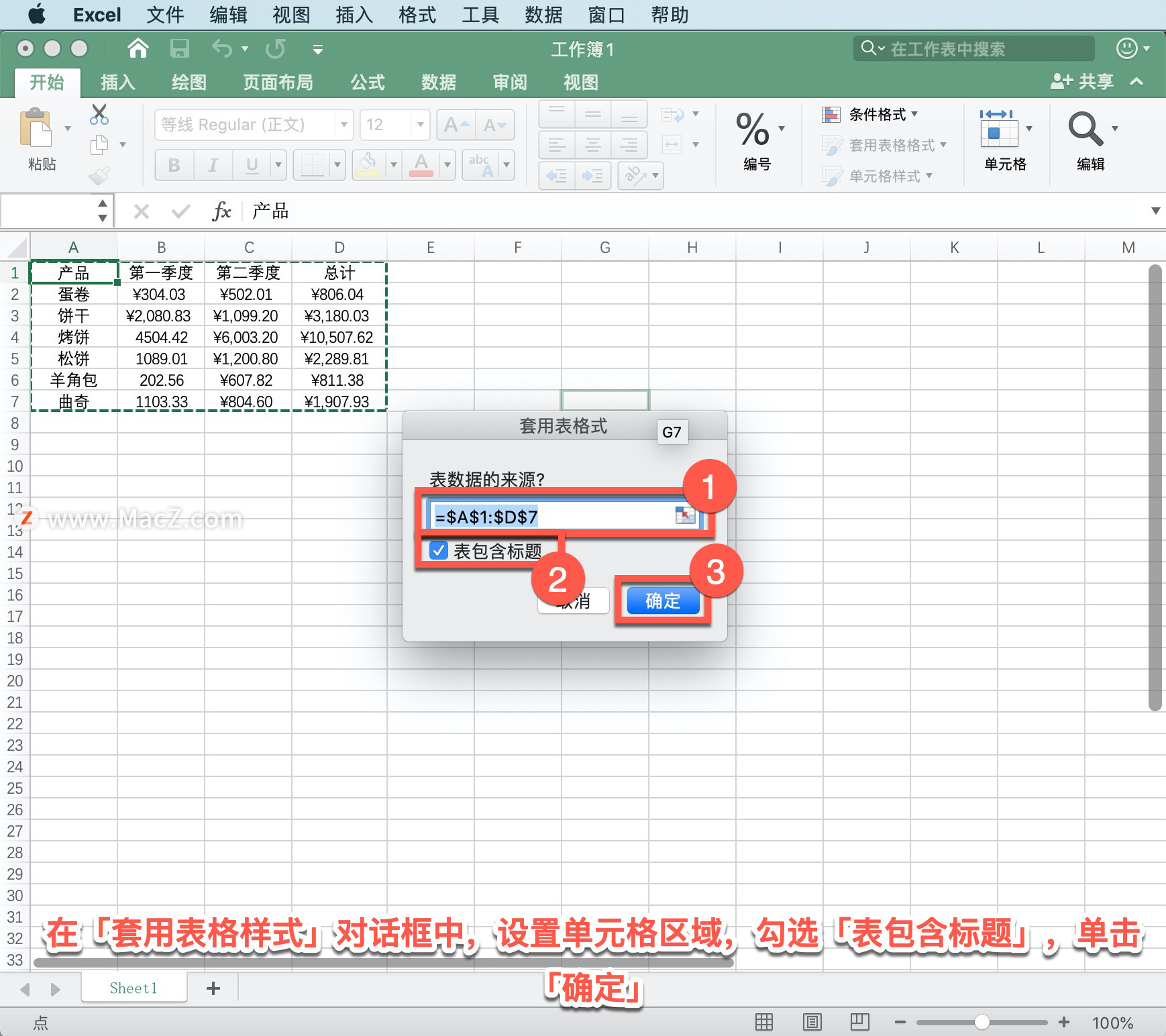This screenshot has height=1036, width=1166.
Task: Click the zoom in plus button
Action: pyautogui.click(x=1064, y=1022)
